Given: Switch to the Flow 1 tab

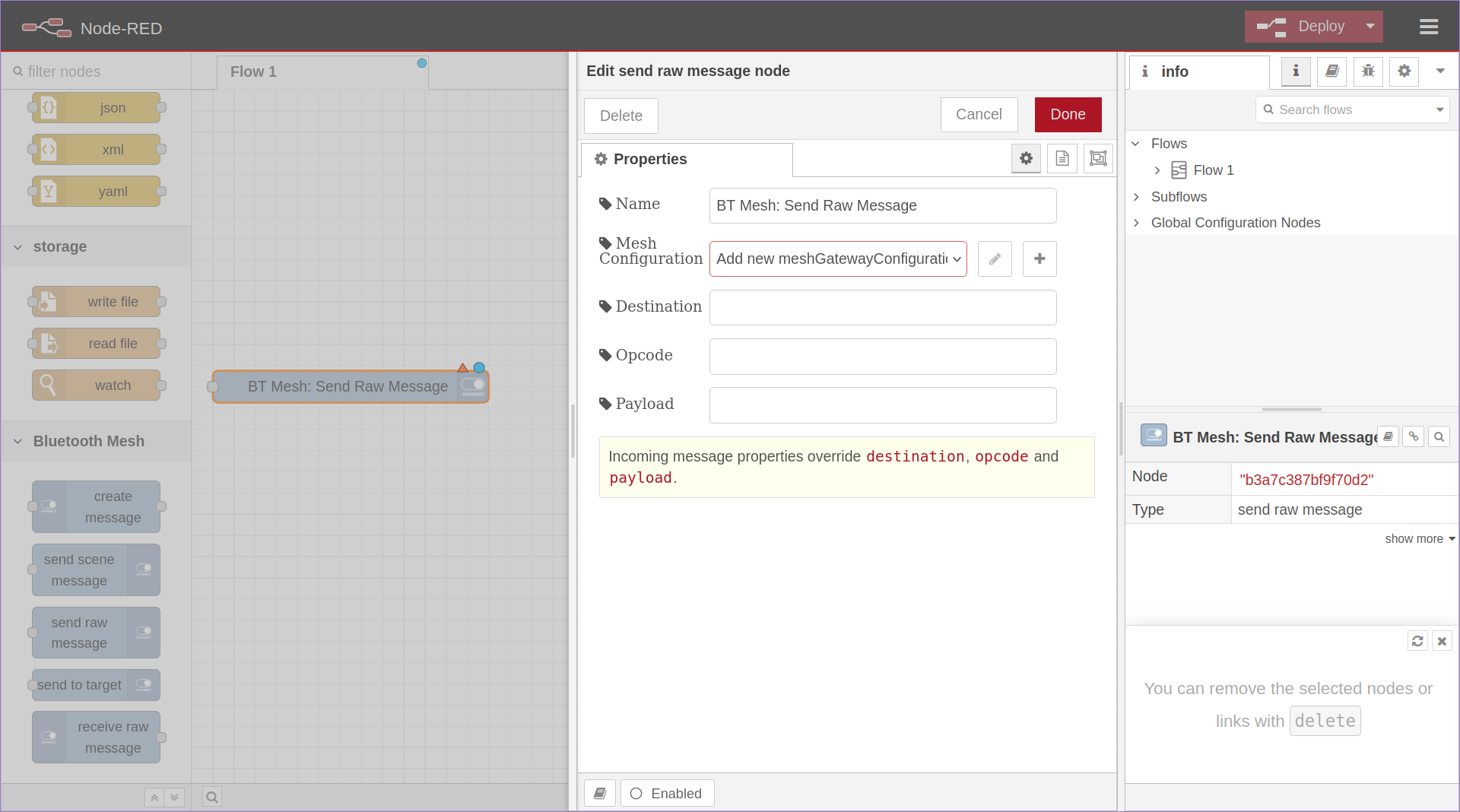Looking at the screenshot, I should [252, 71].
